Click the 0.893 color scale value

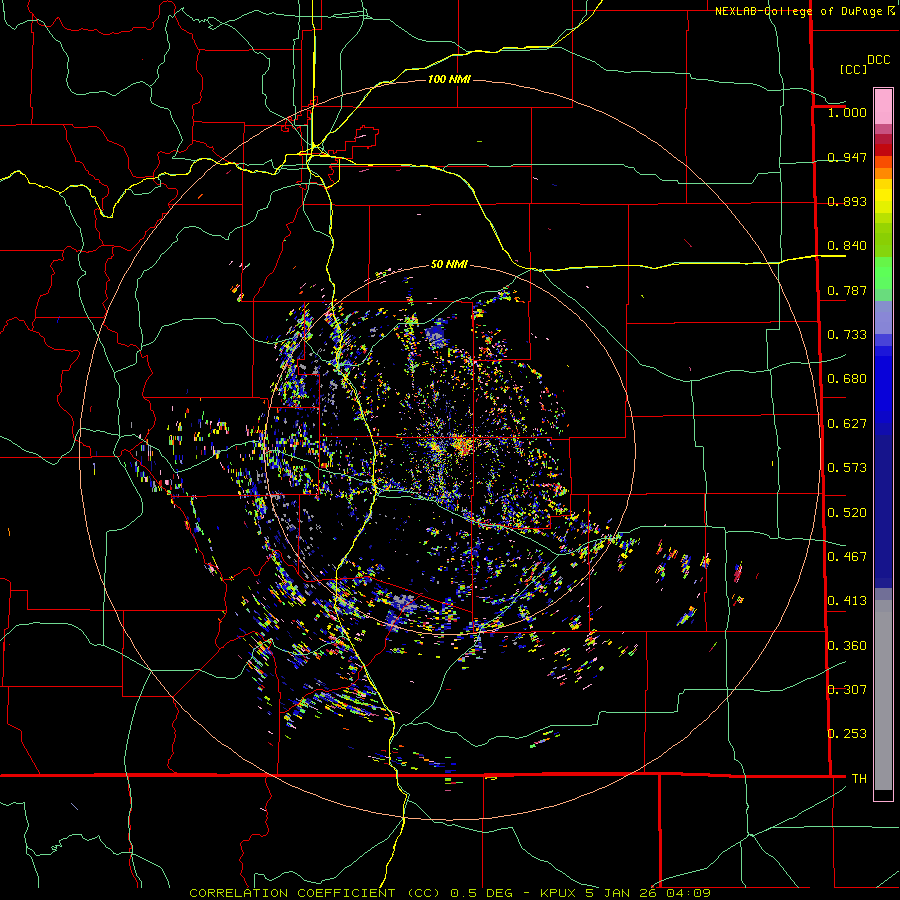point(847,201)
